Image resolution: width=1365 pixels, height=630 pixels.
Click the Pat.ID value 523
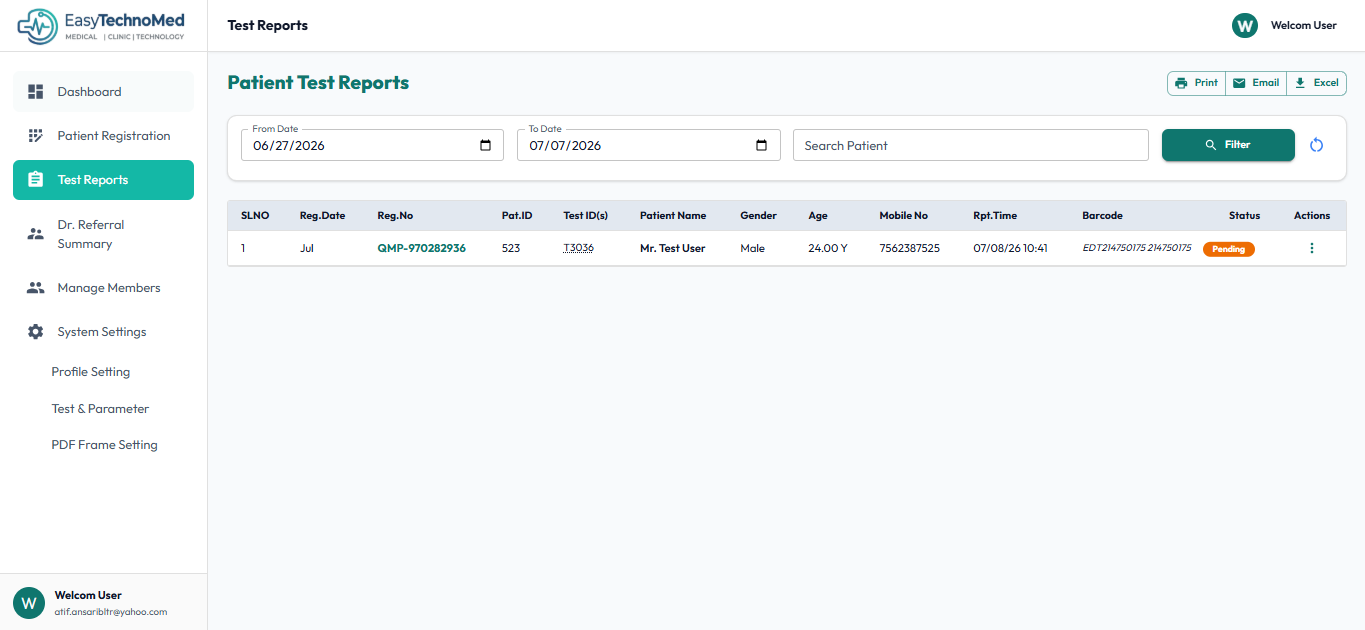(511, 248)
